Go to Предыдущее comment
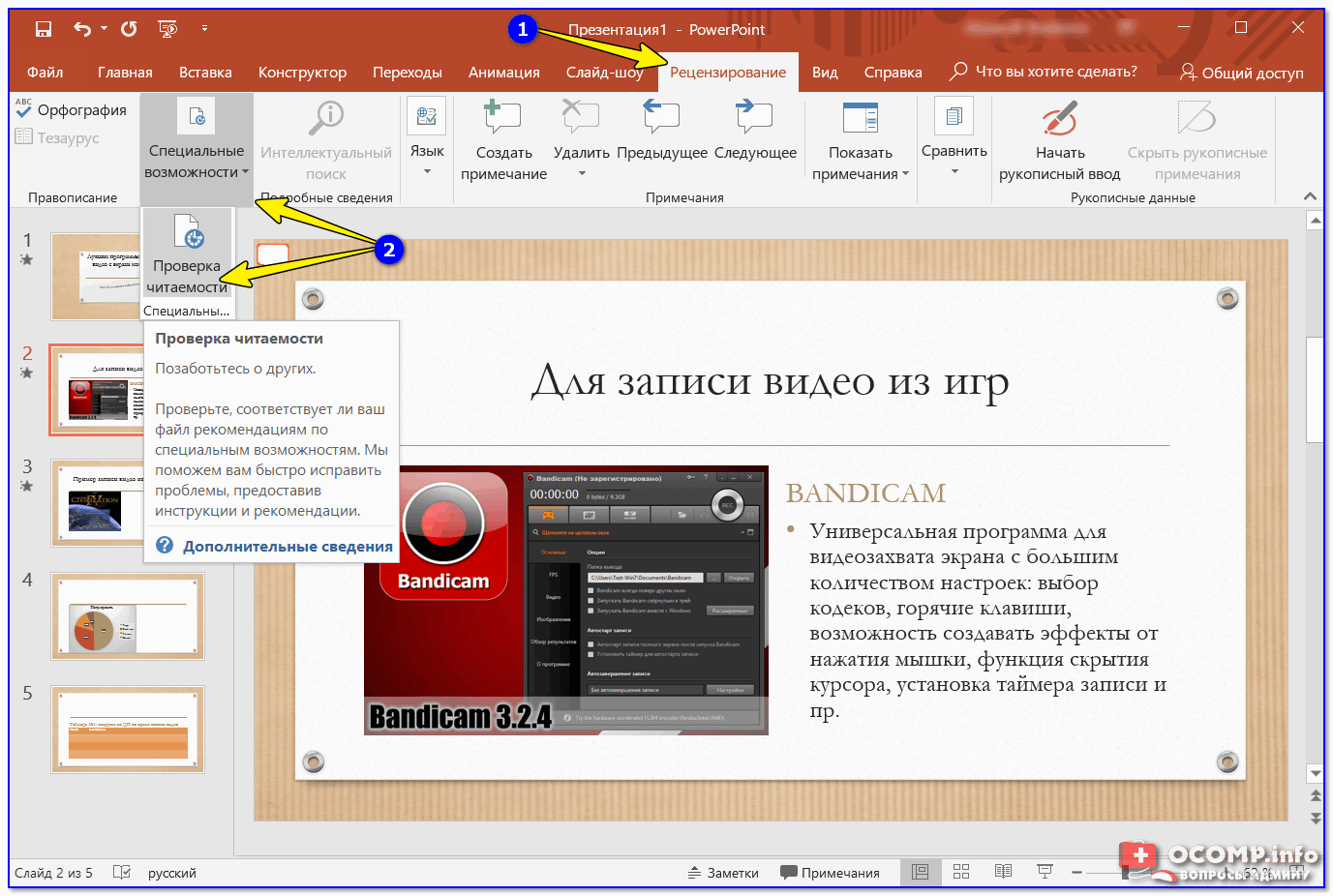The width and height of the screenshot is (1333, 896). click(x=662, y=131)
